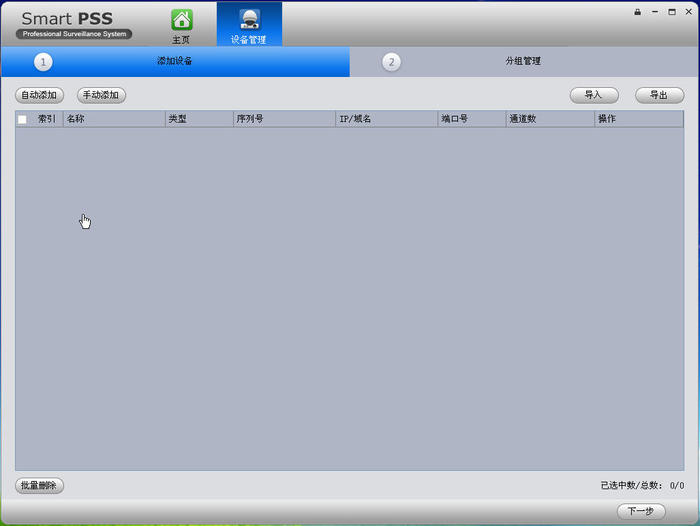
Task: Click the lock icon in title bar
Action: 638,12
